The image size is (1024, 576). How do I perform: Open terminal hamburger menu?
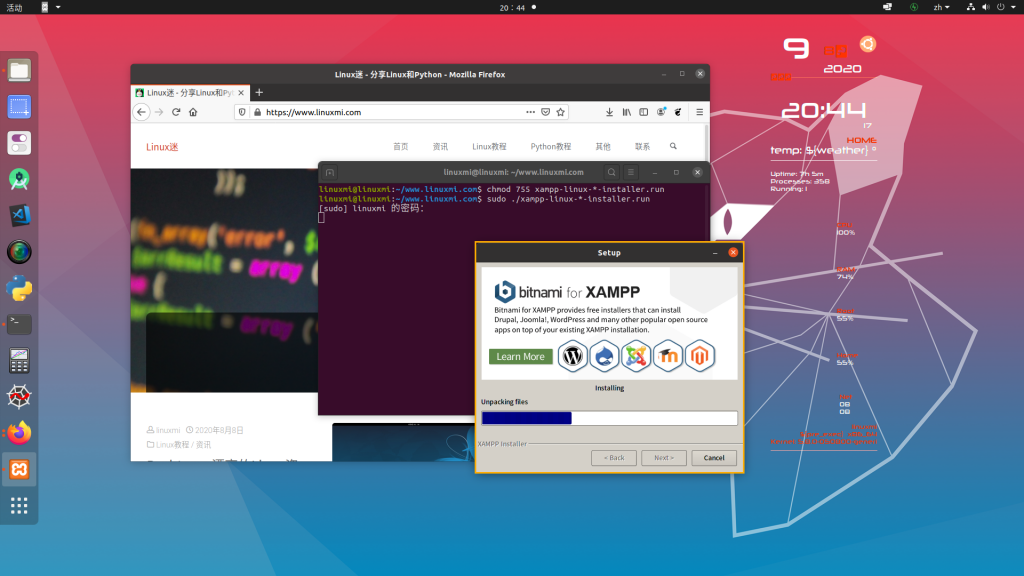[x=631, y=172]
